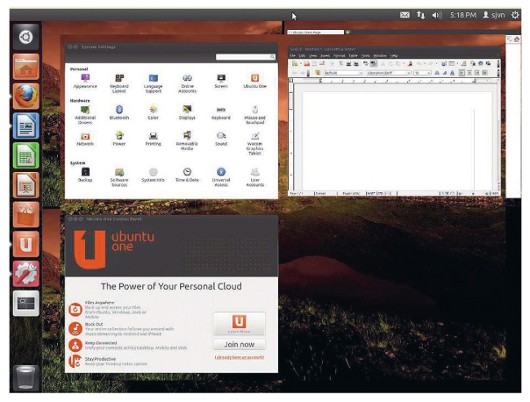The image size is (530, 402).
Task: Open Displays settings
Action: pyautogui.click(x=187, y=113)
